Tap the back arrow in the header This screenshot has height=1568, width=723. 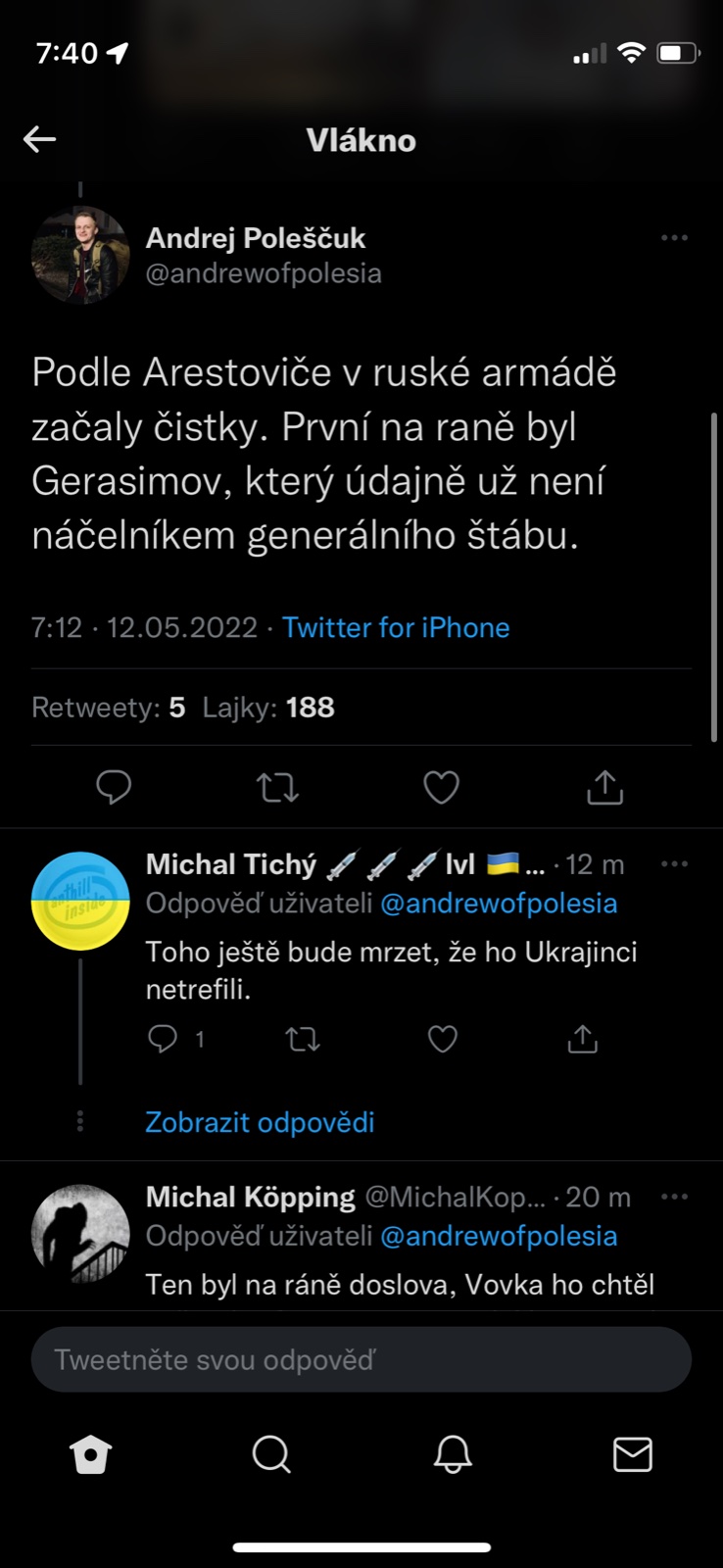tap(39, 139)
